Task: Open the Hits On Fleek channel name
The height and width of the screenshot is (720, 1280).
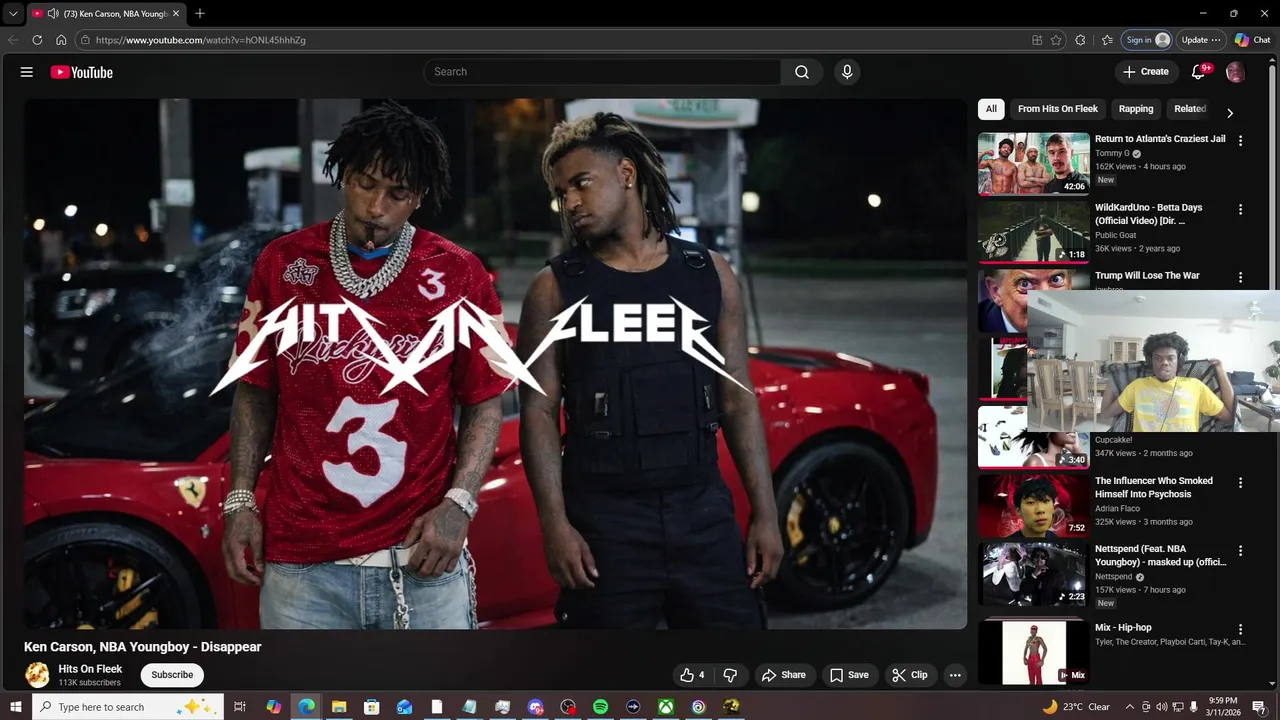Action: pos(90,669)
